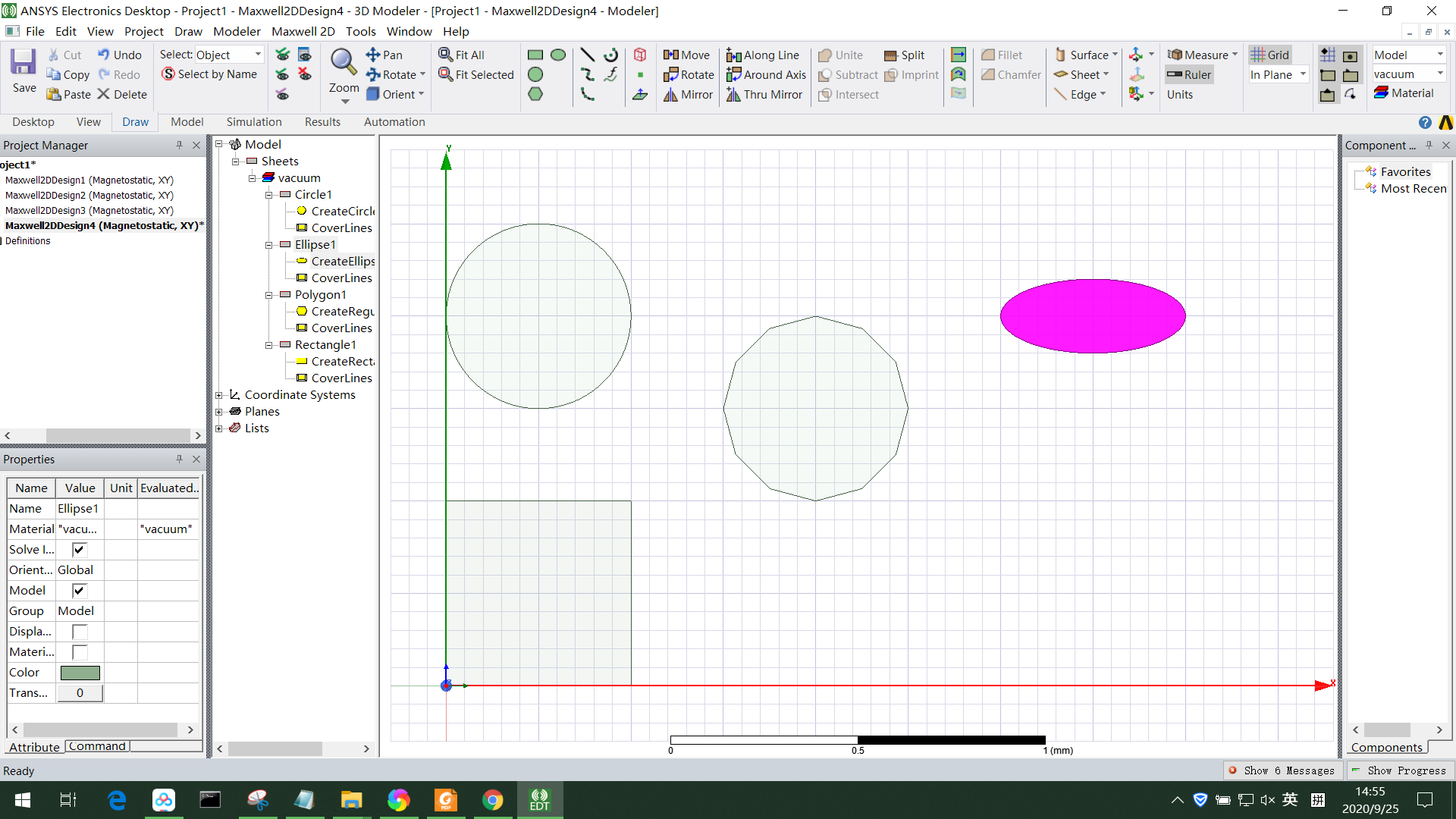Screen dimensions: 1456x819
Task: Activate the Move tool
Action: [687, 55]
